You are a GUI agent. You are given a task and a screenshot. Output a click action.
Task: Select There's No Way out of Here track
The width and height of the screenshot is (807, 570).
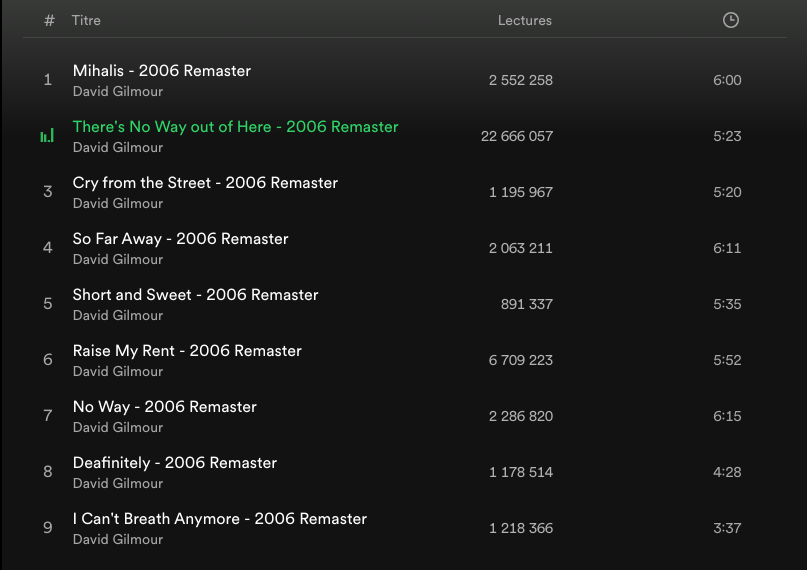pos(235,127)
